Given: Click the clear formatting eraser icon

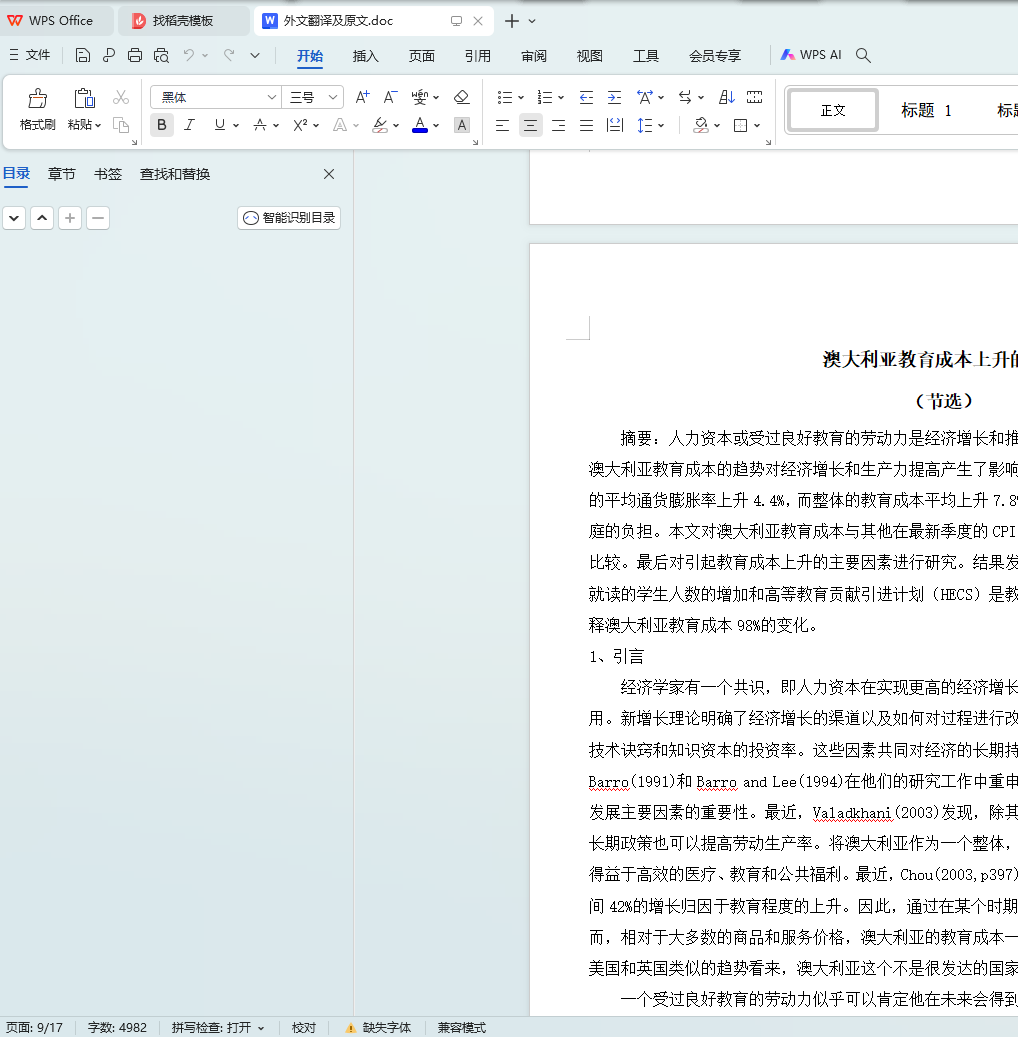Looking at the screenshot, I should click(461, 97).
